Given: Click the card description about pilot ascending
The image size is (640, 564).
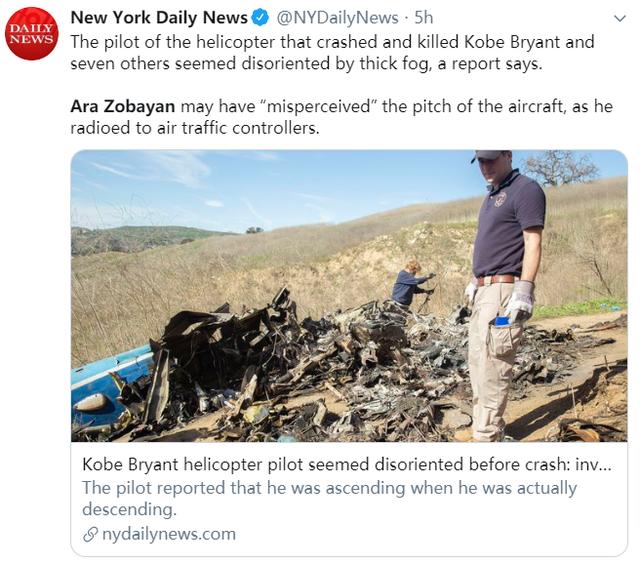Looking at the screenshot, I should (x=329, y=498).
